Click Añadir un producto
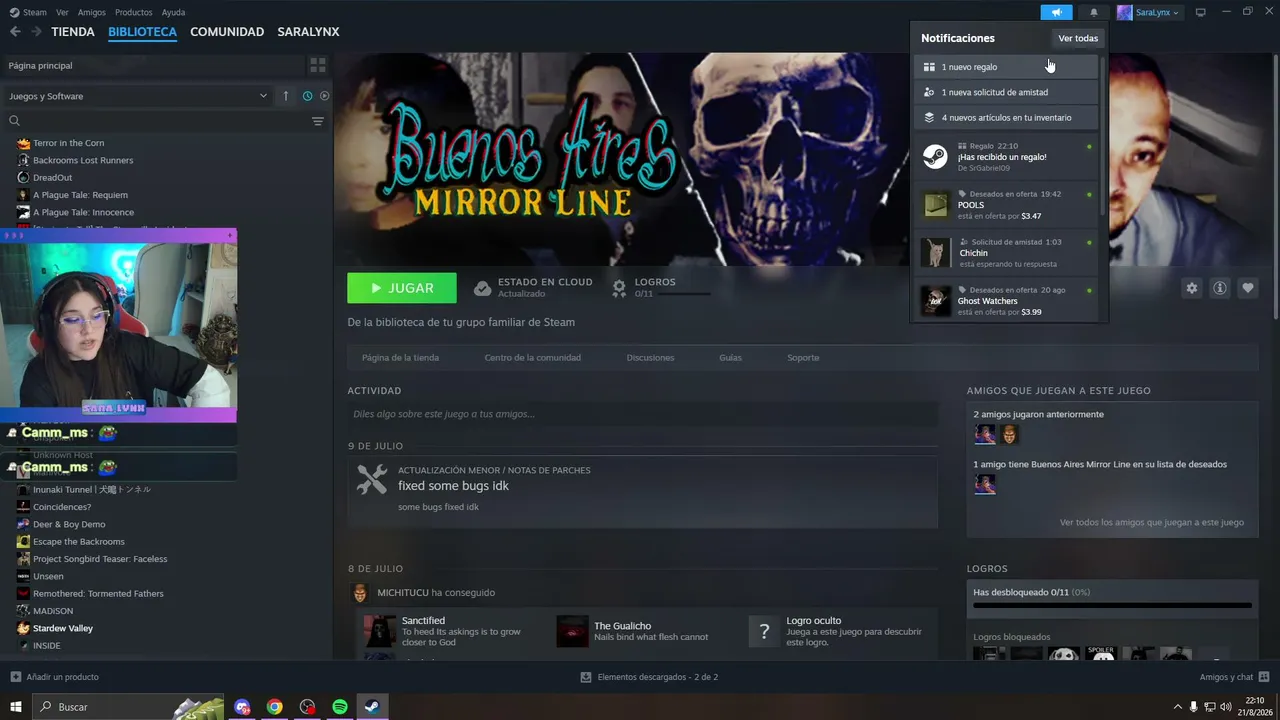 (54, 677)
